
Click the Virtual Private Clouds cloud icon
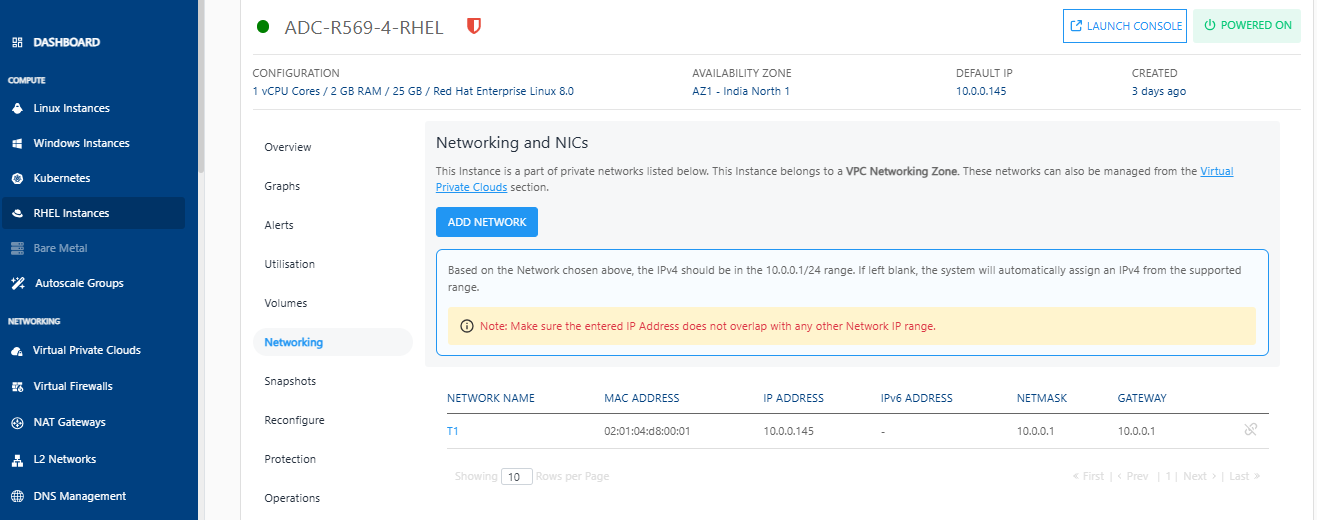click(17, 351)
